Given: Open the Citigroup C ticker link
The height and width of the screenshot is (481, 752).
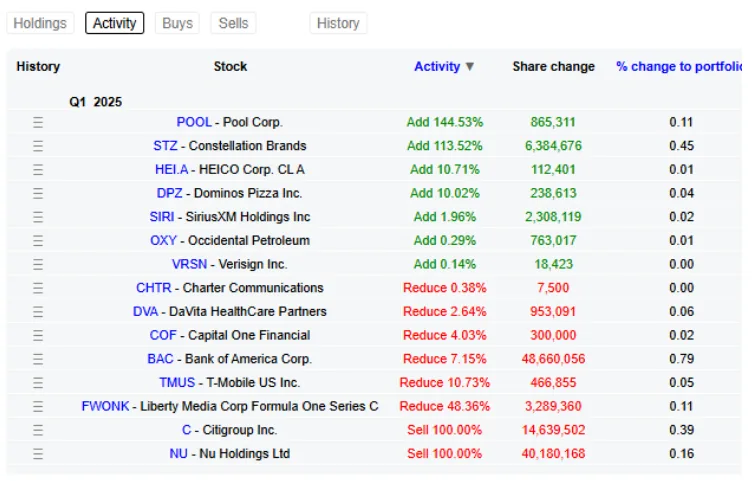Looking at the screenshot, I should click(x=186, y=430).
